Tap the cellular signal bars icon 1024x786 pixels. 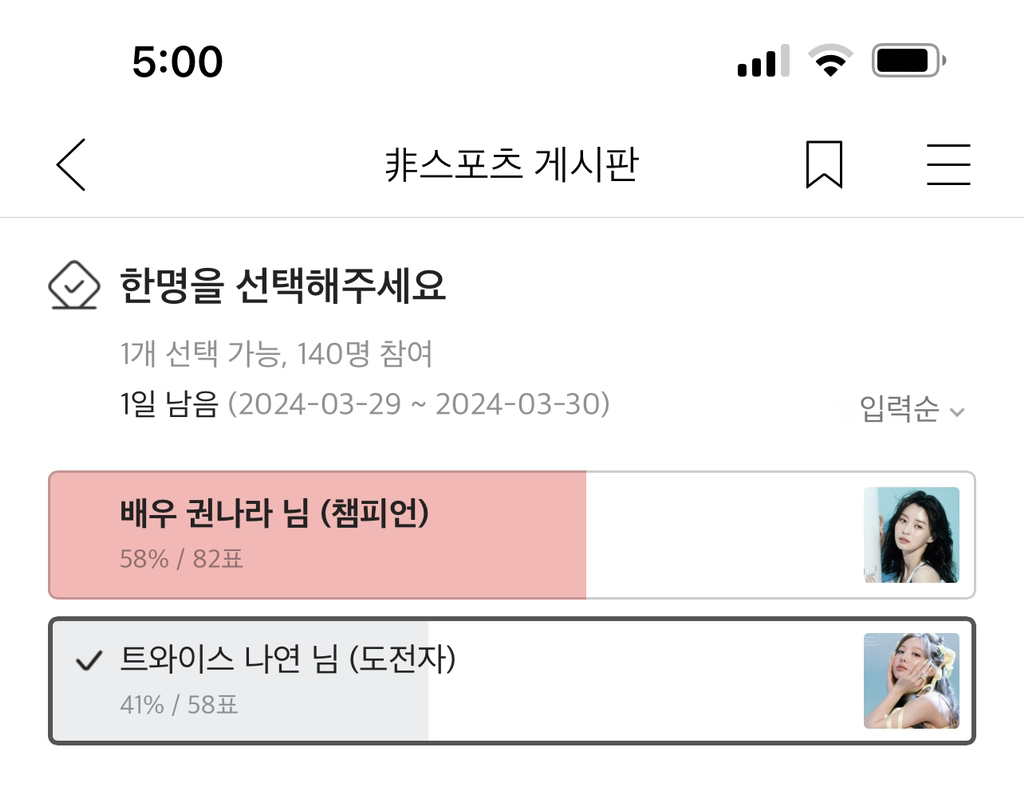click(763, 62)
